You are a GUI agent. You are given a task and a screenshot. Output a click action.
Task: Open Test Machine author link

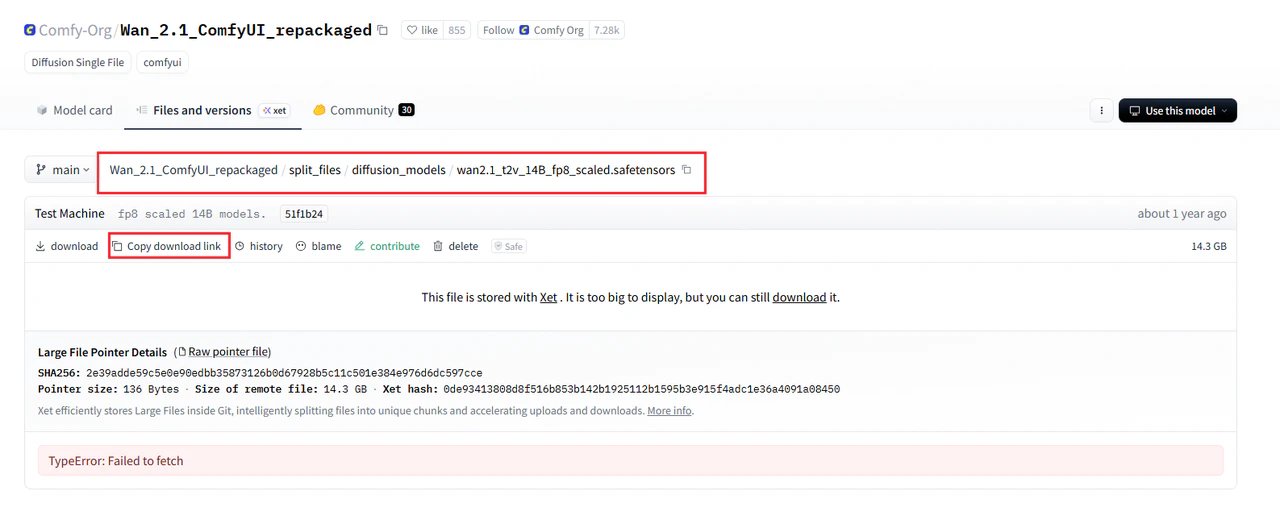pos(70,213)
